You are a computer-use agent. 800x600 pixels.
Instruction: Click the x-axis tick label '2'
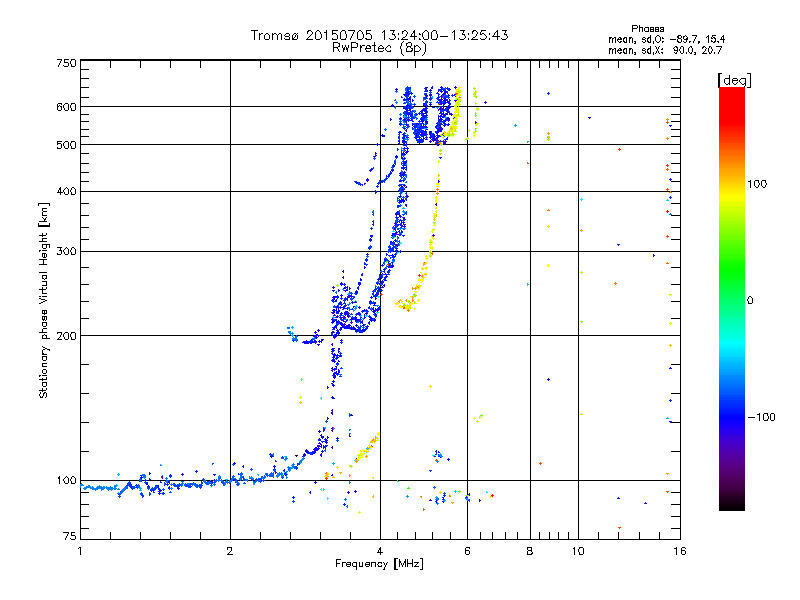(230, 551)
